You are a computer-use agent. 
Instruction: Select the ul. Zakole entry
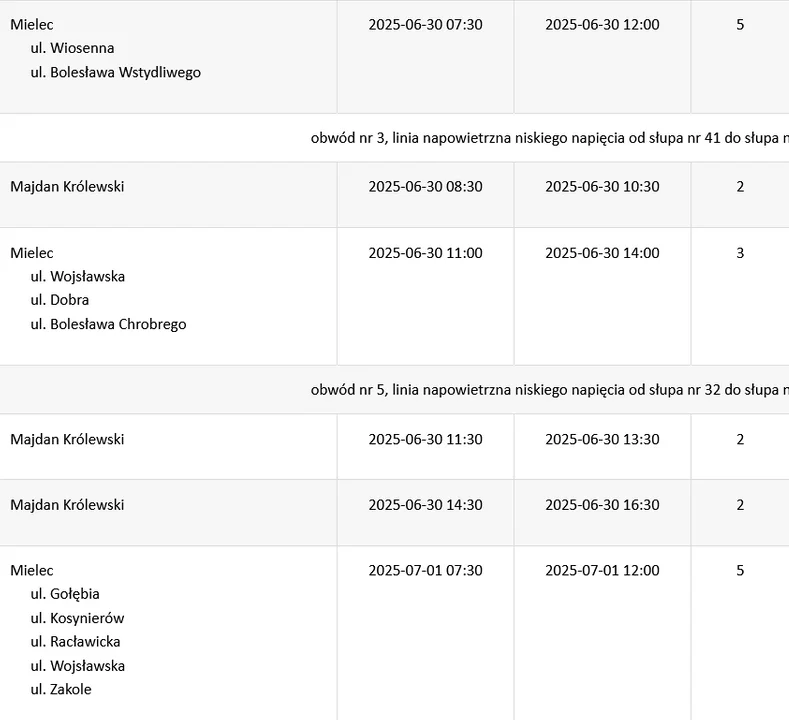(x=61, y=689)
